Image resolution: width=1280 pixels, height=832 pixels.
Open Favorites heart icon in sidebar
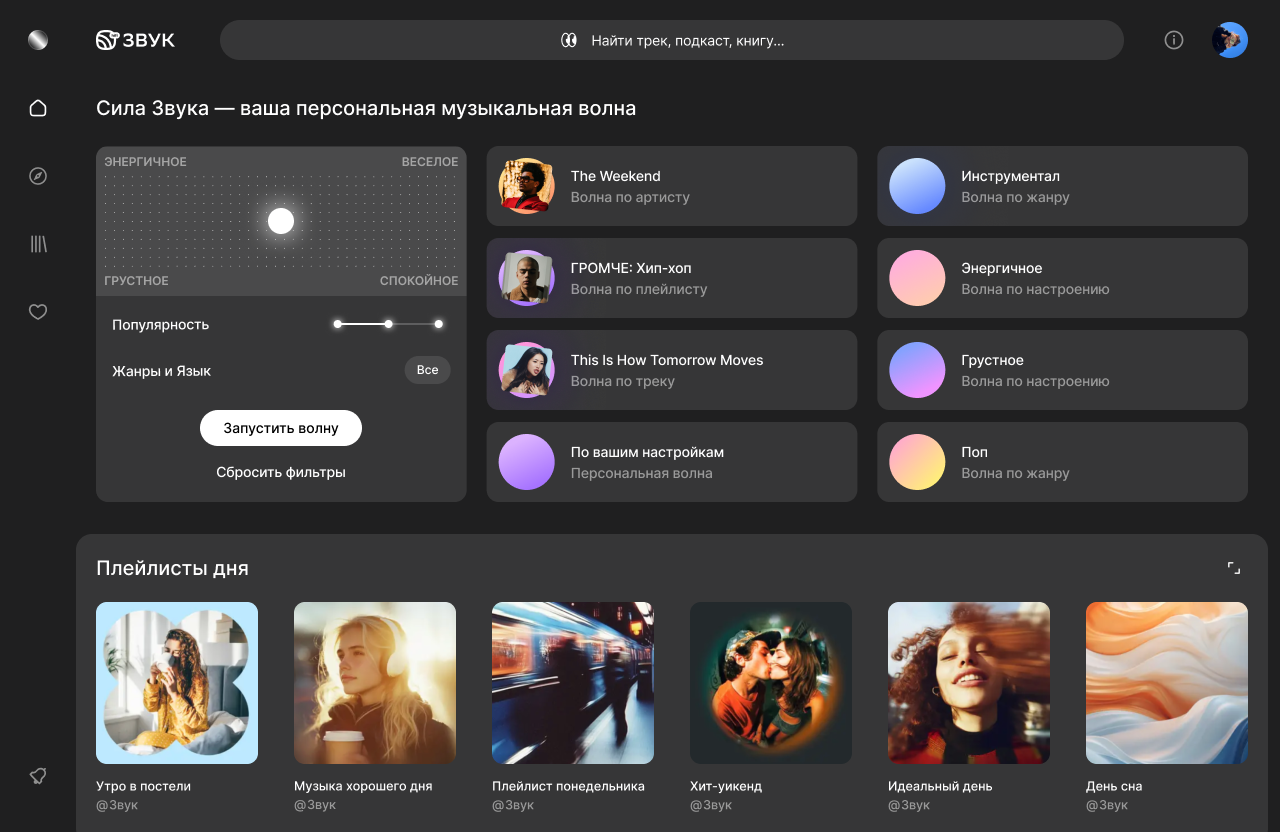coord(38,312)
